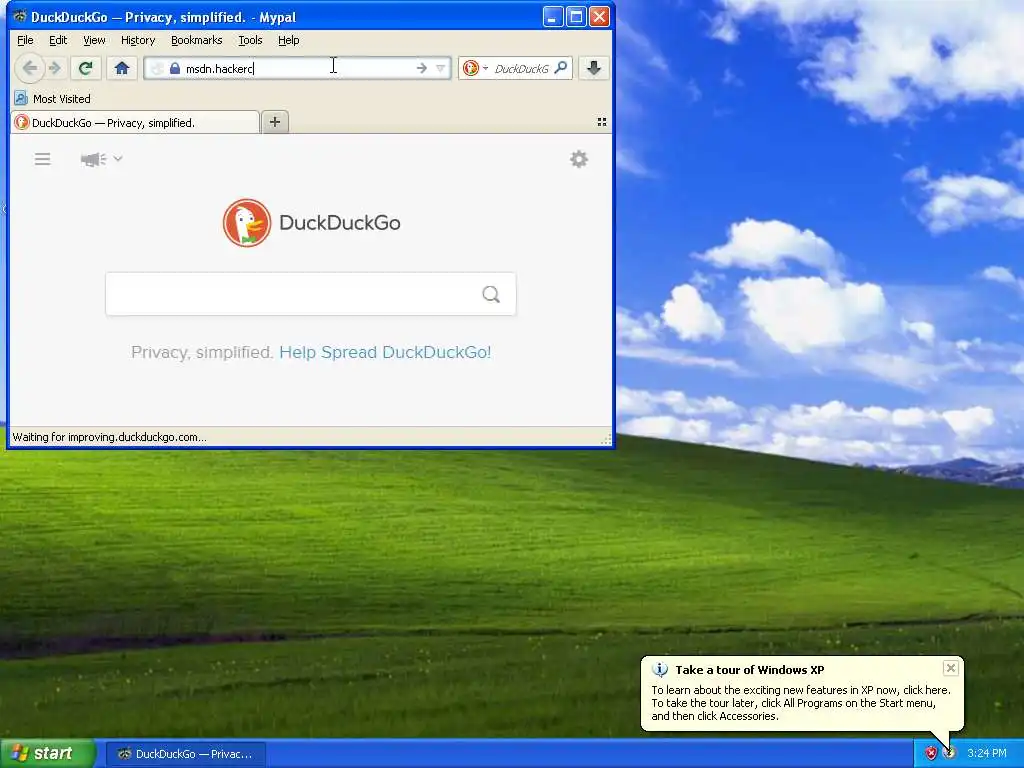
Task: Open the Most Visited bookmarks folder
Action: (x=53, y=99)
